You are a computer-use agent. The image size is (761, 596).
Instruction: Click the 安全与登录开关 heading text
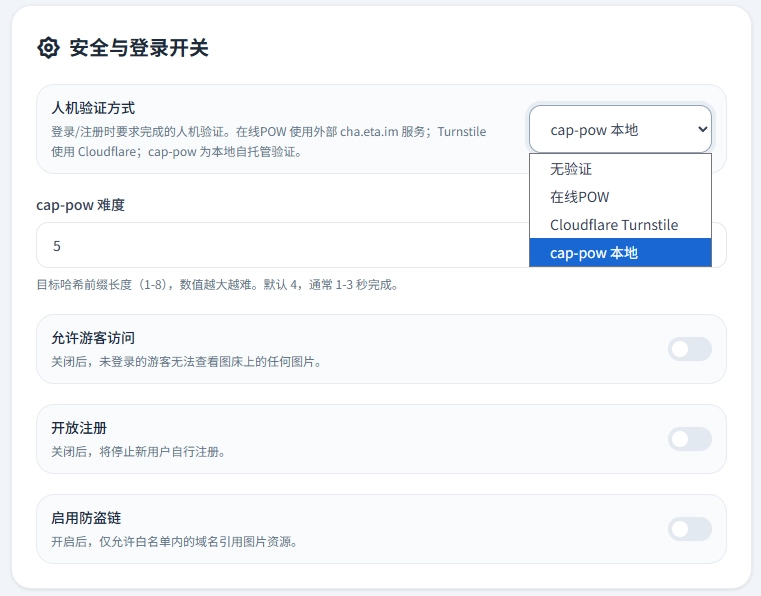coord(139,48)
